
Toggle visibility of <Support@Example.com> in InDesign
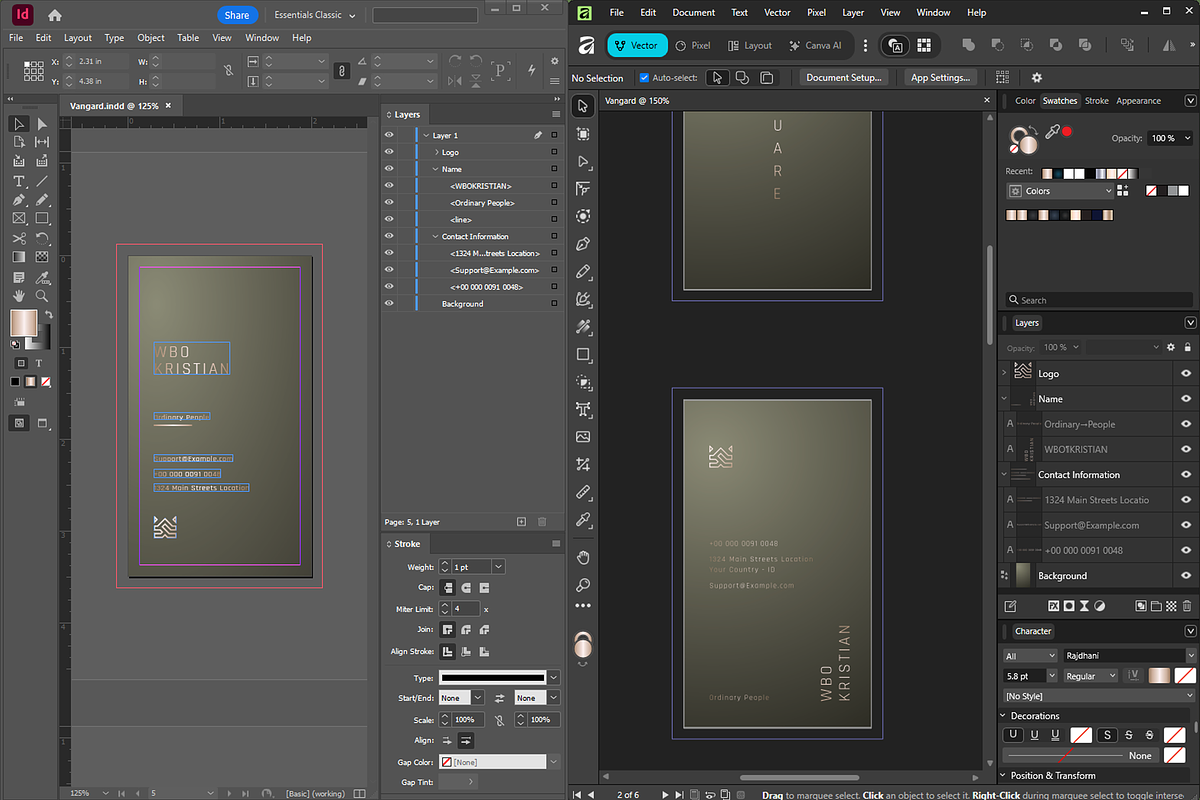point(389,270)
